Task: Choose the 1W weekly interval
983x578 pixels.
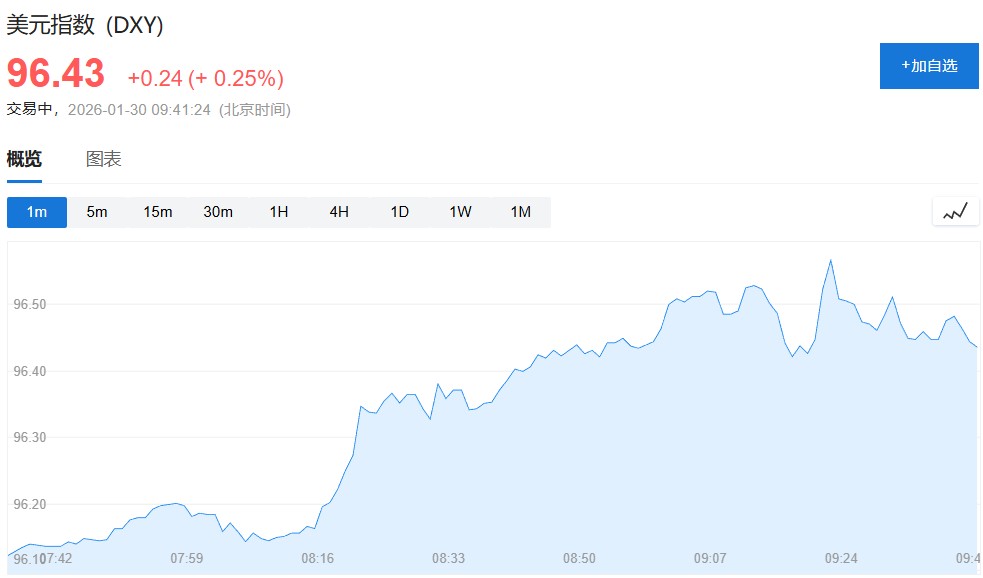Action: coord(460,212)
